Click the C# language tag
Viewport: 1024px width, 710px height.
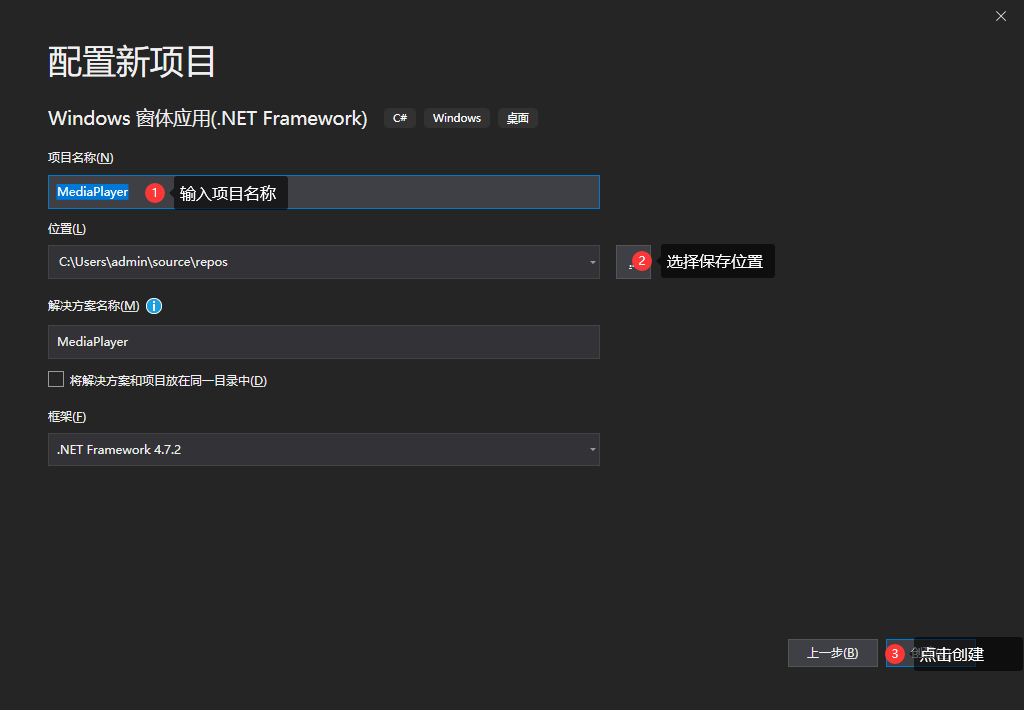(x=399, y=118)
